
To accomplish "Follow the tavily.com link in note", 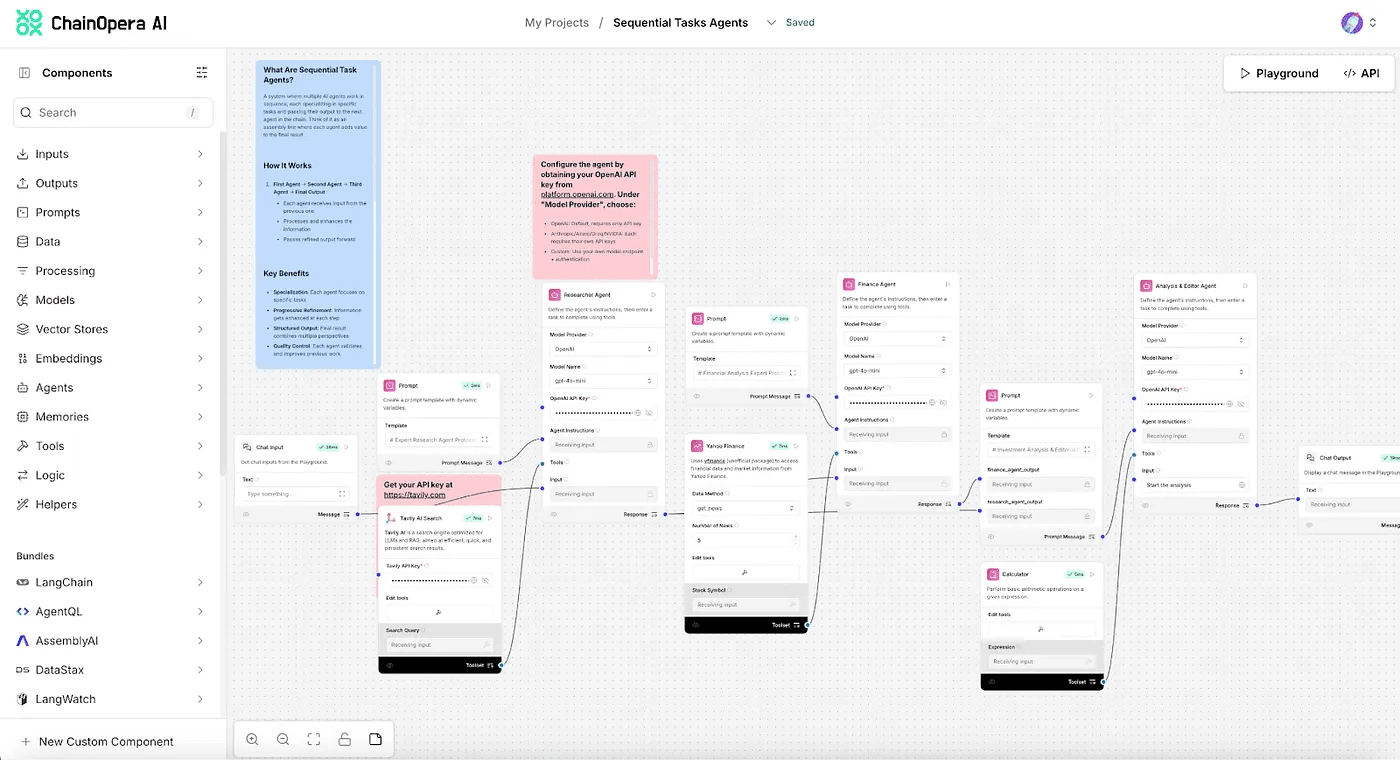I will point(414,494).
